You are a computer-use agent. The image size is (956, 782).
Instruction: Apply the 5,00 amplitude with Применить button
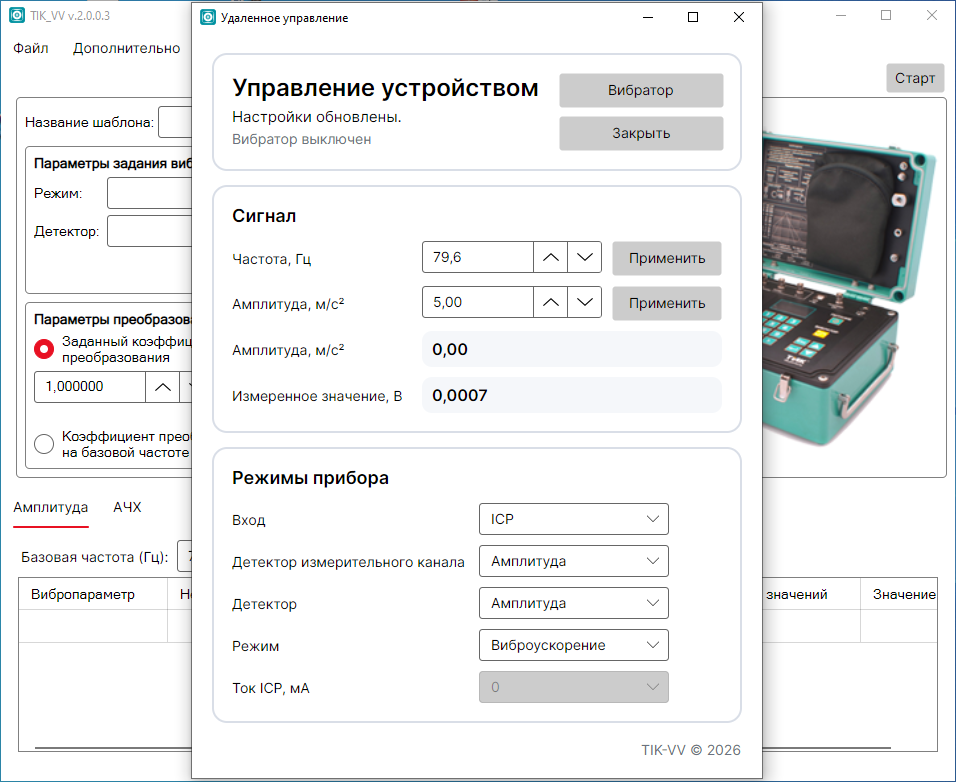click(x=667, y=303)
